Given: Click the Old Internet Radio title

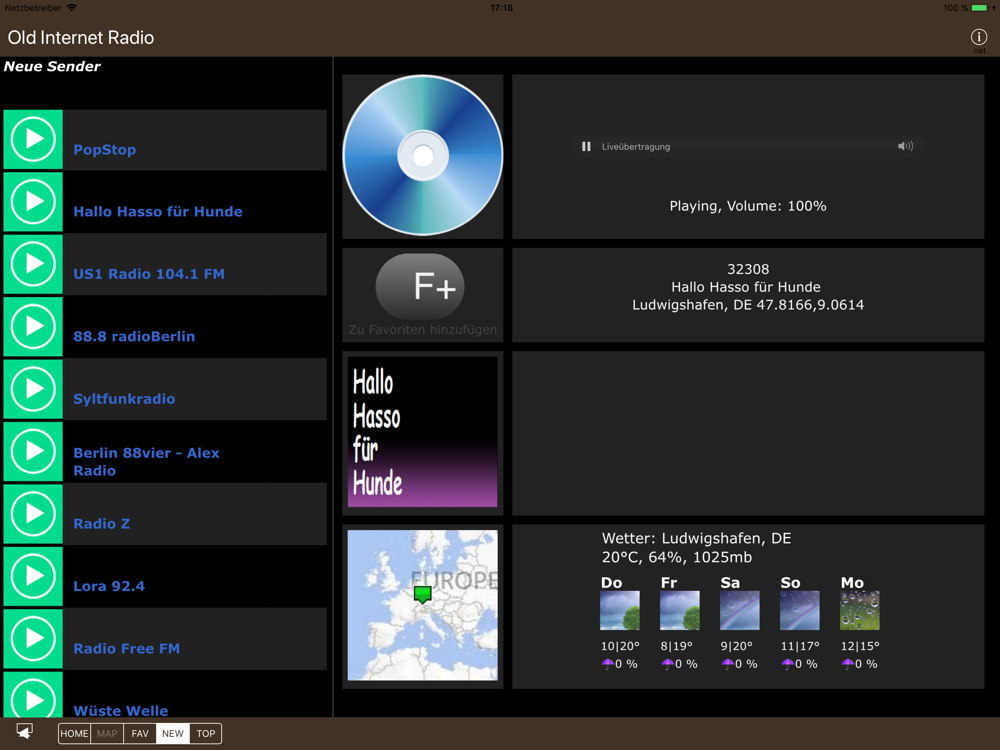Looking at the screenshot, I should tap(81, 38).
